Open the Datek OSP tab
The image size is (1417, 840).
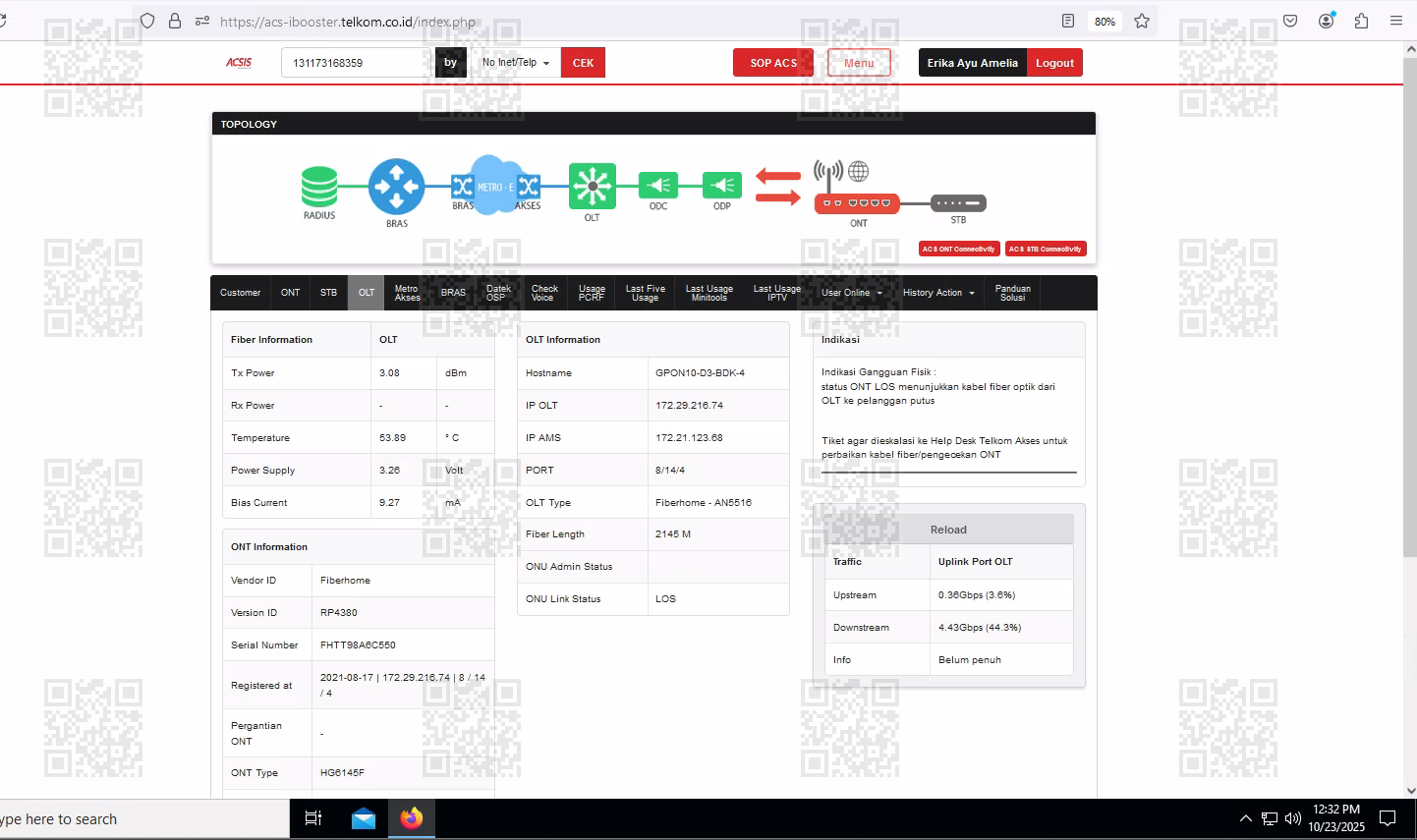(498, 293)
